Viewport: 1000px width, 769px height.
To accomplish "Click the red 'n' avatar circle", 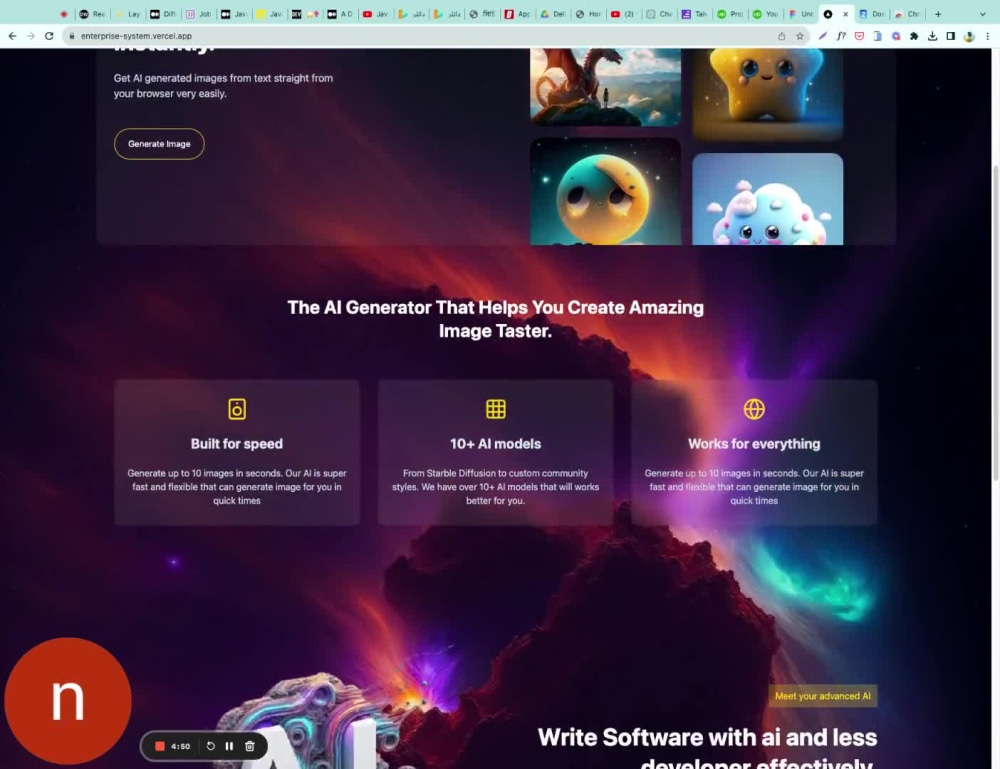I will 68,701.
